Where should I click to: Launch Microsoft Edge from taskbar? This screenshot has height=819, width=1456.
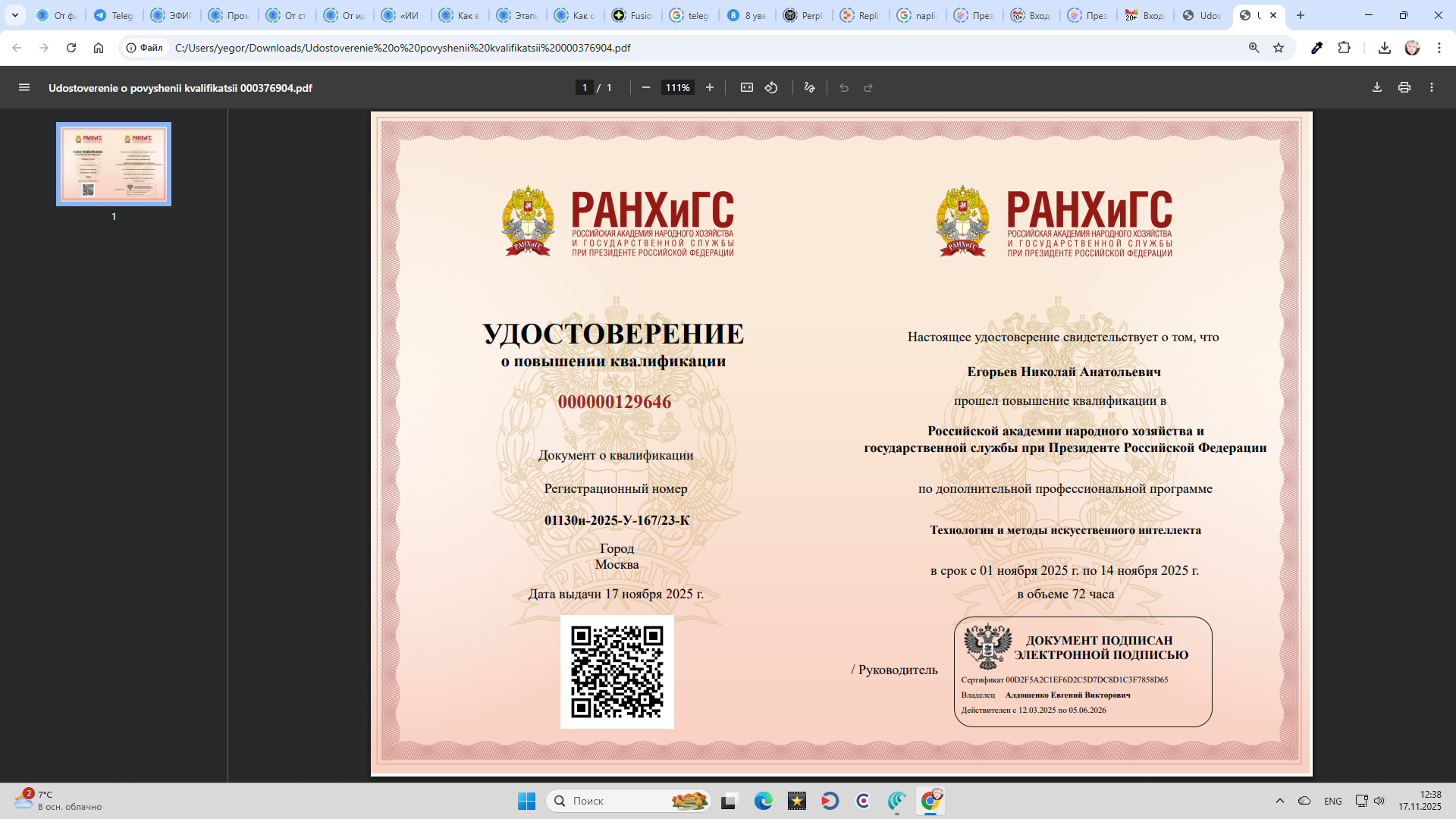[763, 801]
